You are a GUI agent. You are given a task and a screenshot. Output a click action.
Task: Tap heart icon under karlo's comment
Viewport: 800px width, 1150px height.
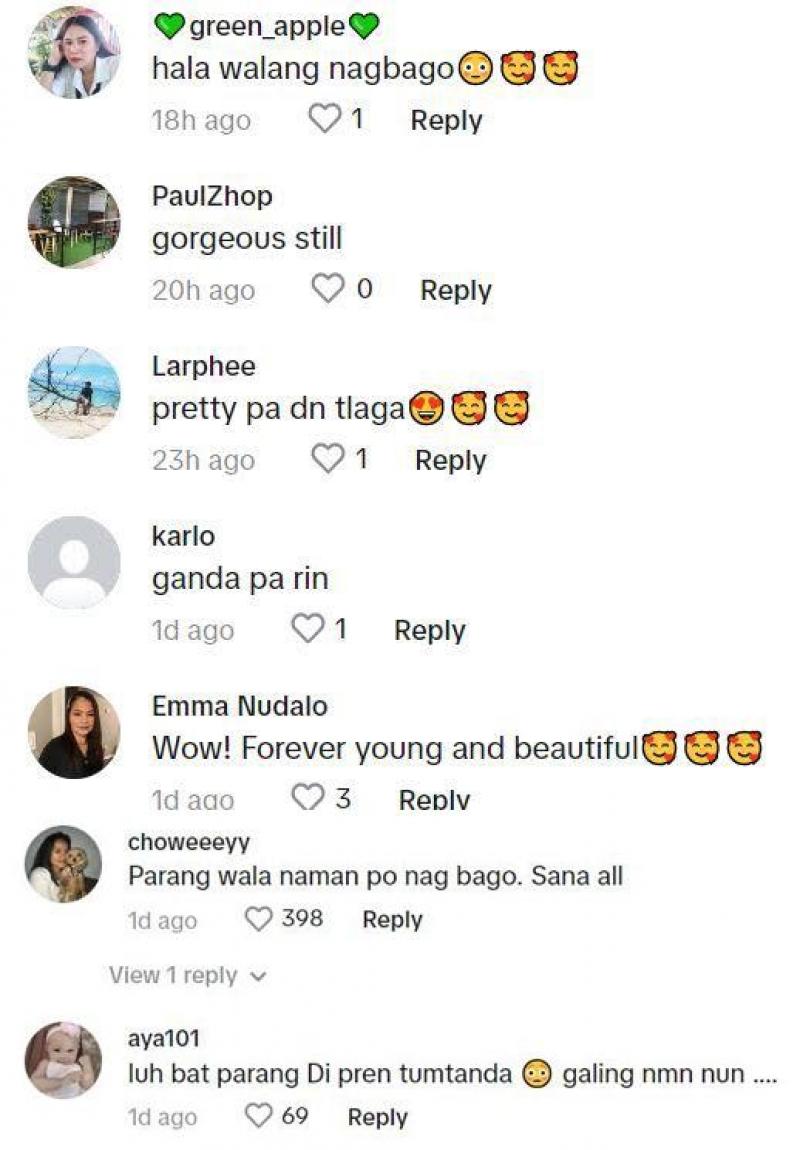[x=307, y=629]
